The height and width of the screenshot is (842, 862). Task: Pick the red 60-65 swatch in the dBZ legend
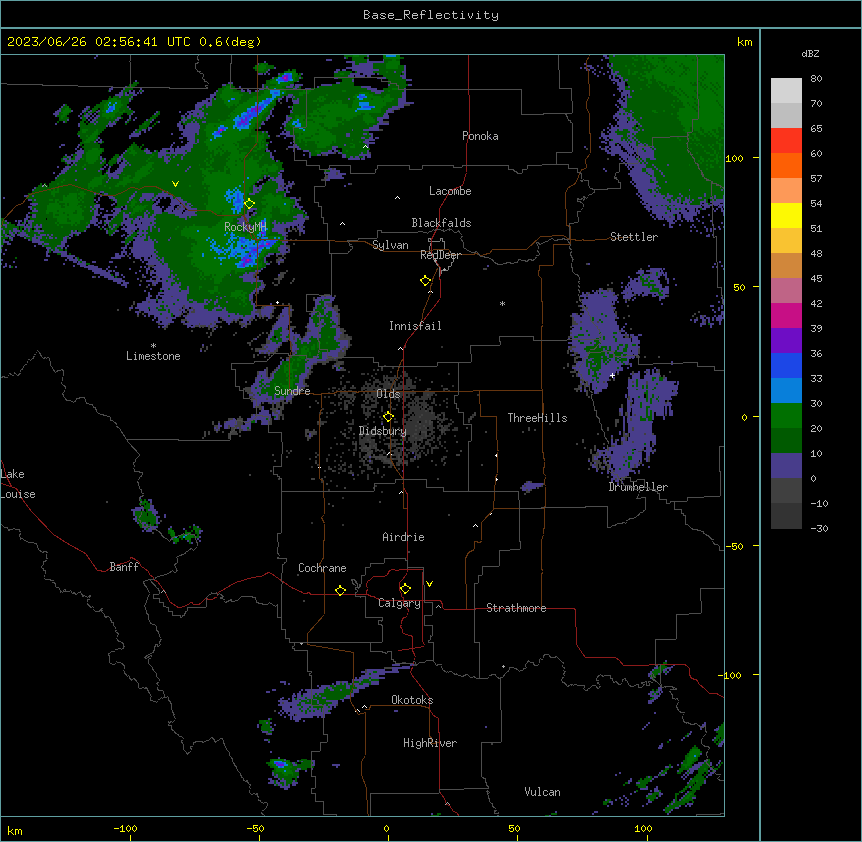786,141
